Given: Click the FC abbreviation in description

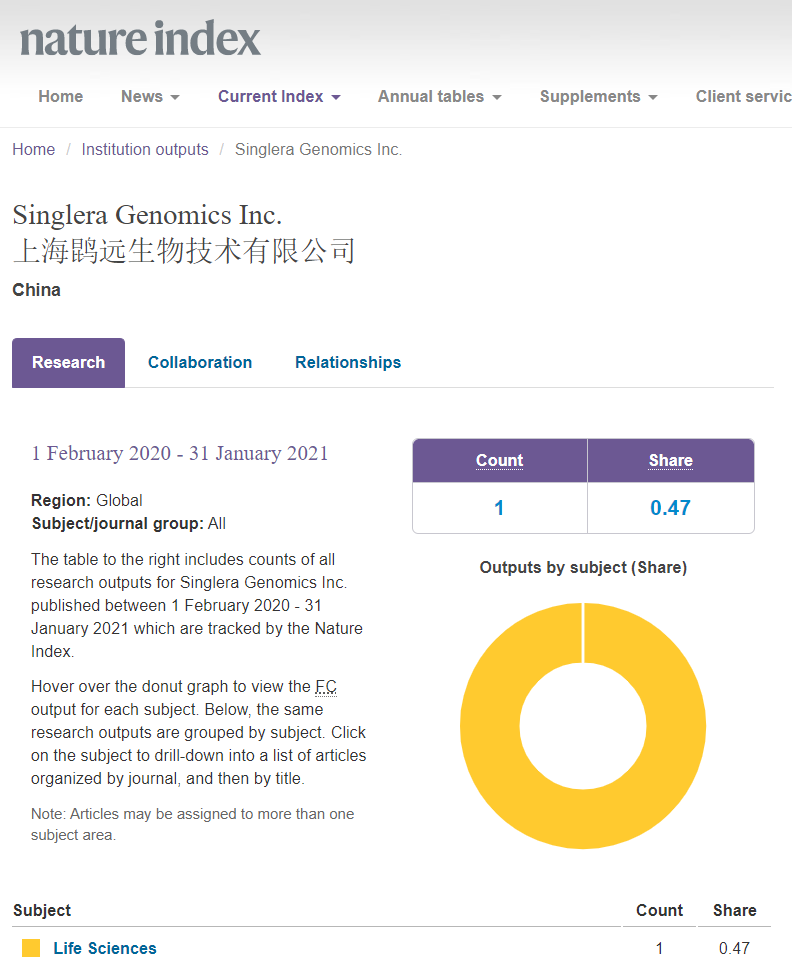Looking at the screenshot, I should click(326, 687).
